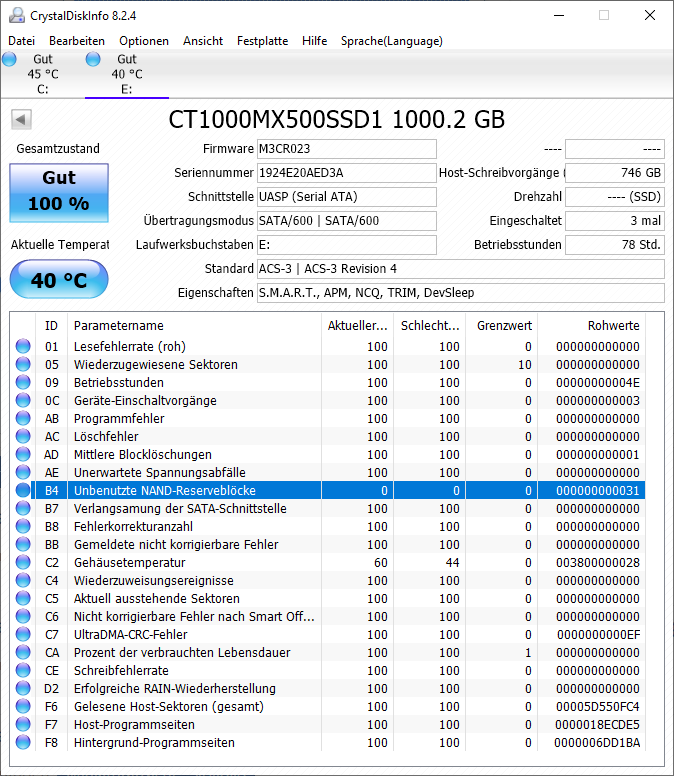Click the Seriennummer field 1924E20AED3A
This screenshot has width=674, height=776.
346,173
